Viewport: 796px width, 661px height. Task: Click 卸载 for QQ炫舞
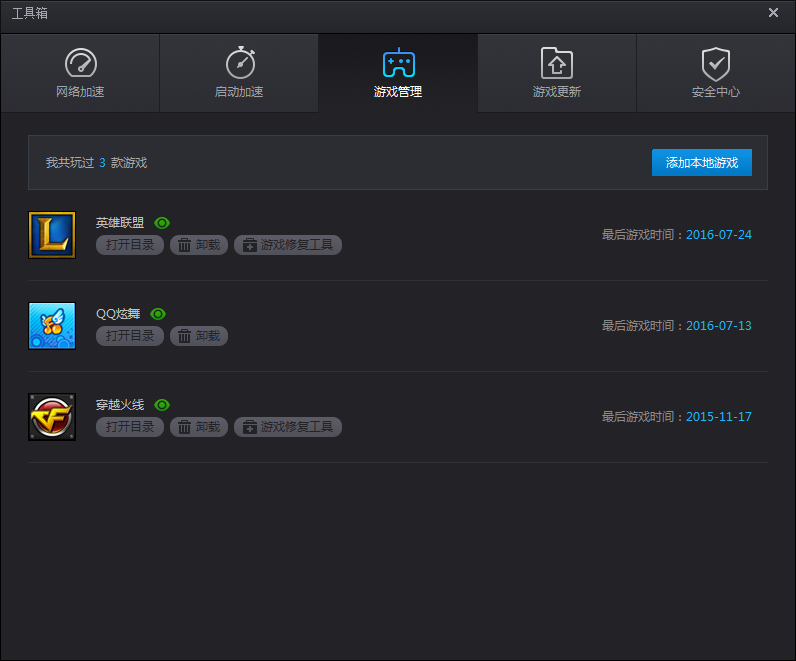(199, 336)
